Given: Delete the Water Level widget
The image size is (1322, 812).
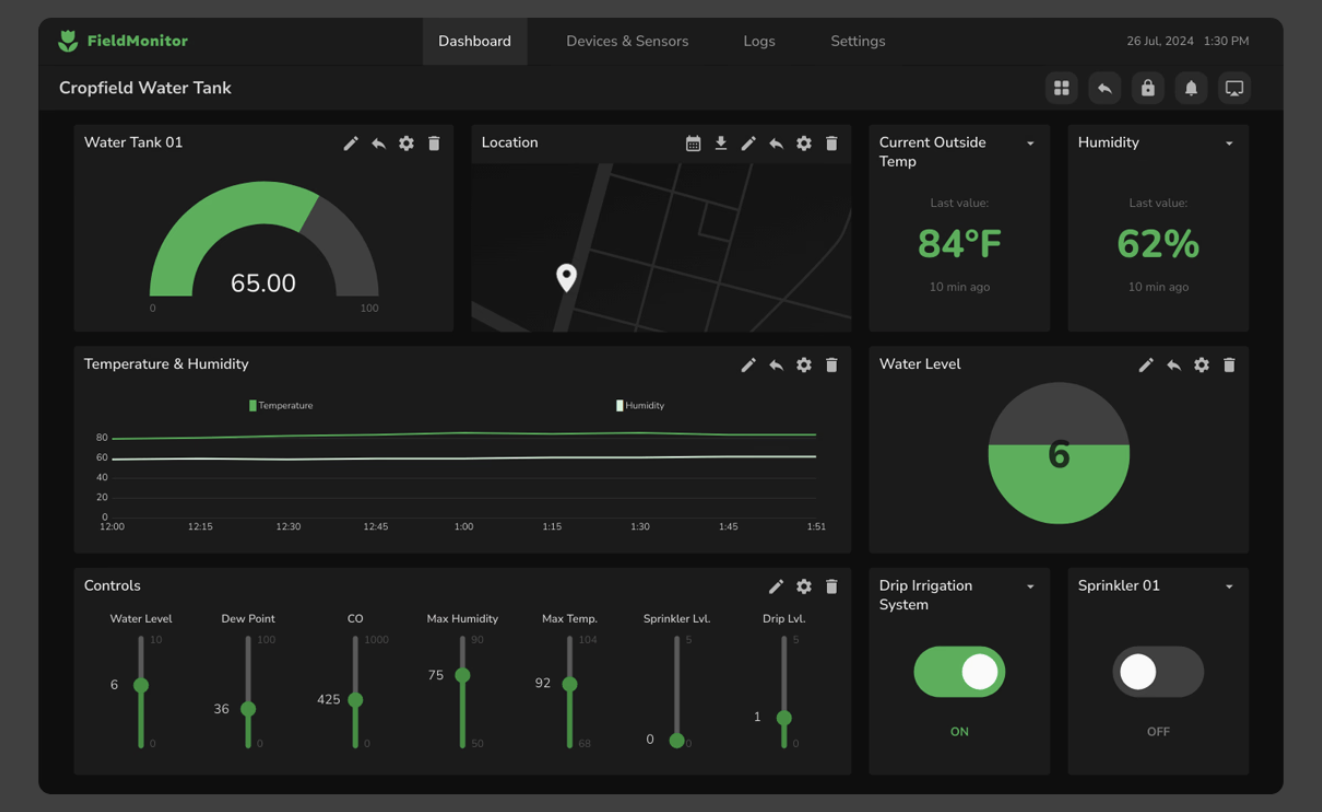Looking at the screenshot, I should (x=1229, y=365).
